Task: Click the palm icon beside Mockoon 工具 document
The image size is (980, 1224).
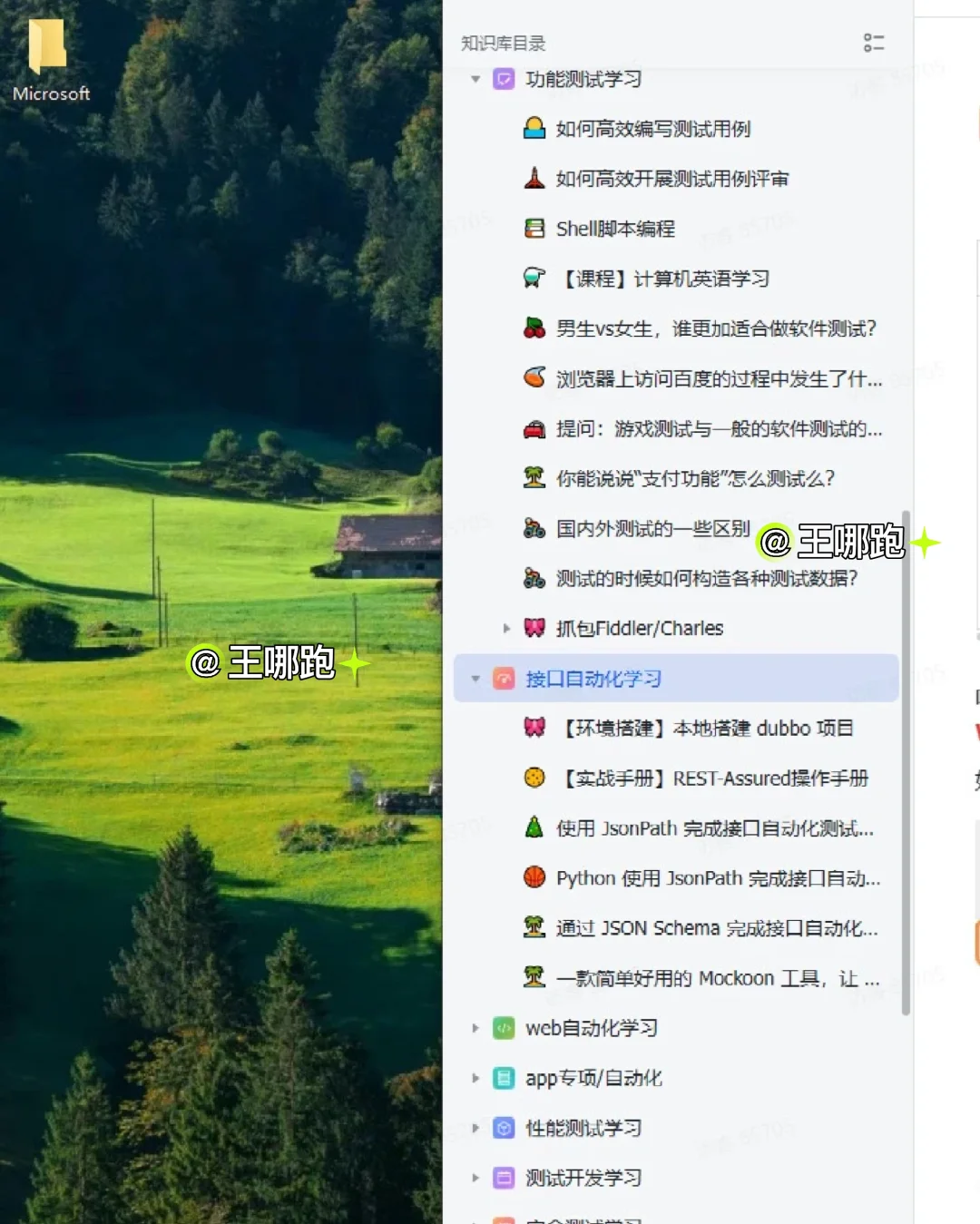Action: tap(536, 977)
